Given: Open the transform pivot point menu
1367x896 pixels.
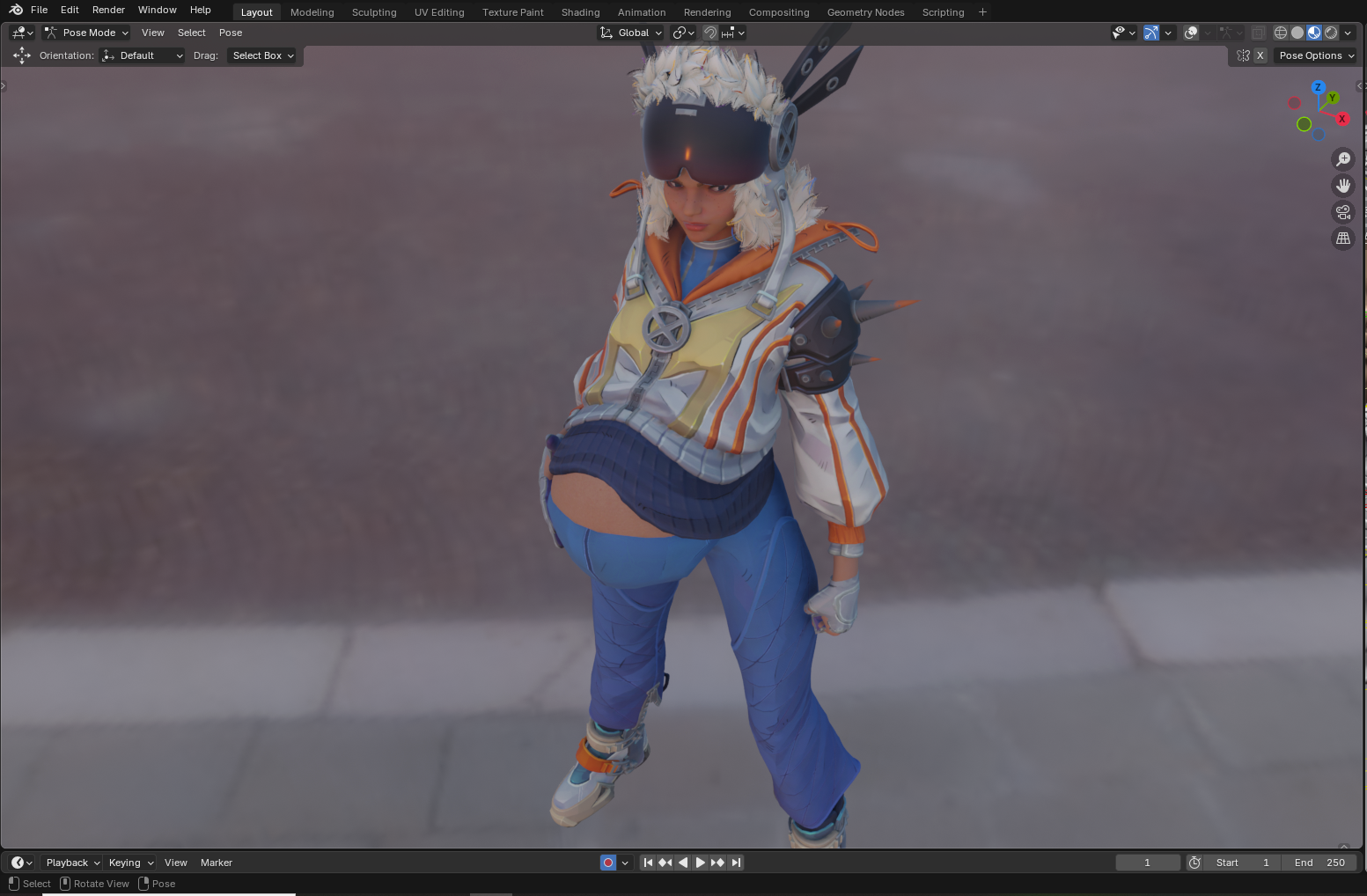Looking at the screenshot, I should (683, 33).
